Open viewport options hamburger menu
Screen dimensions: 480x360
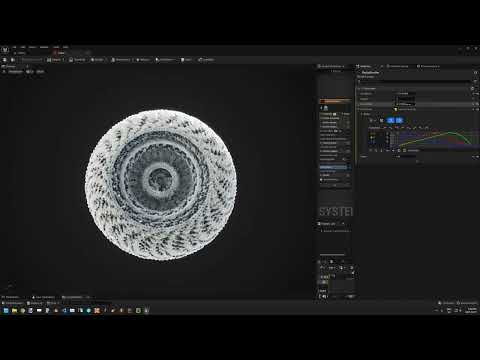pyautogui.click(x=4, y=72)
